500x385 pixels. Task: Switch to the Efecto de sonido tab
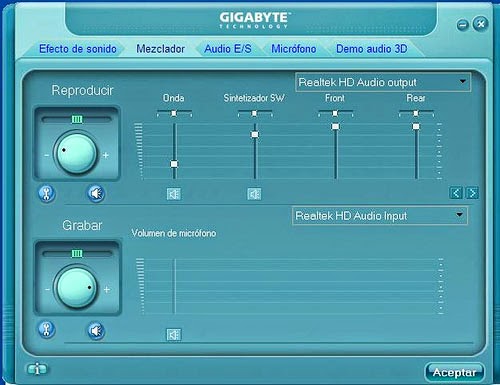[78, 49]
